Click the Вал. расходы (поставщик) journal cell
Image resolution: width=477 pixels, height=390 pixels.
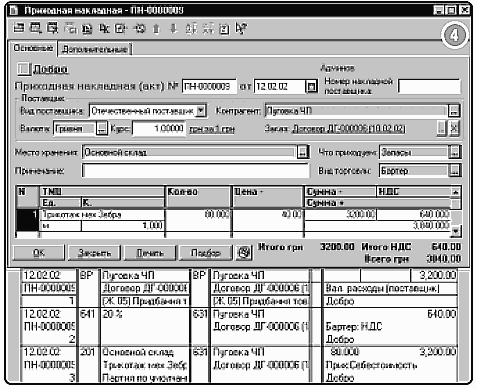tap(390, 289)
